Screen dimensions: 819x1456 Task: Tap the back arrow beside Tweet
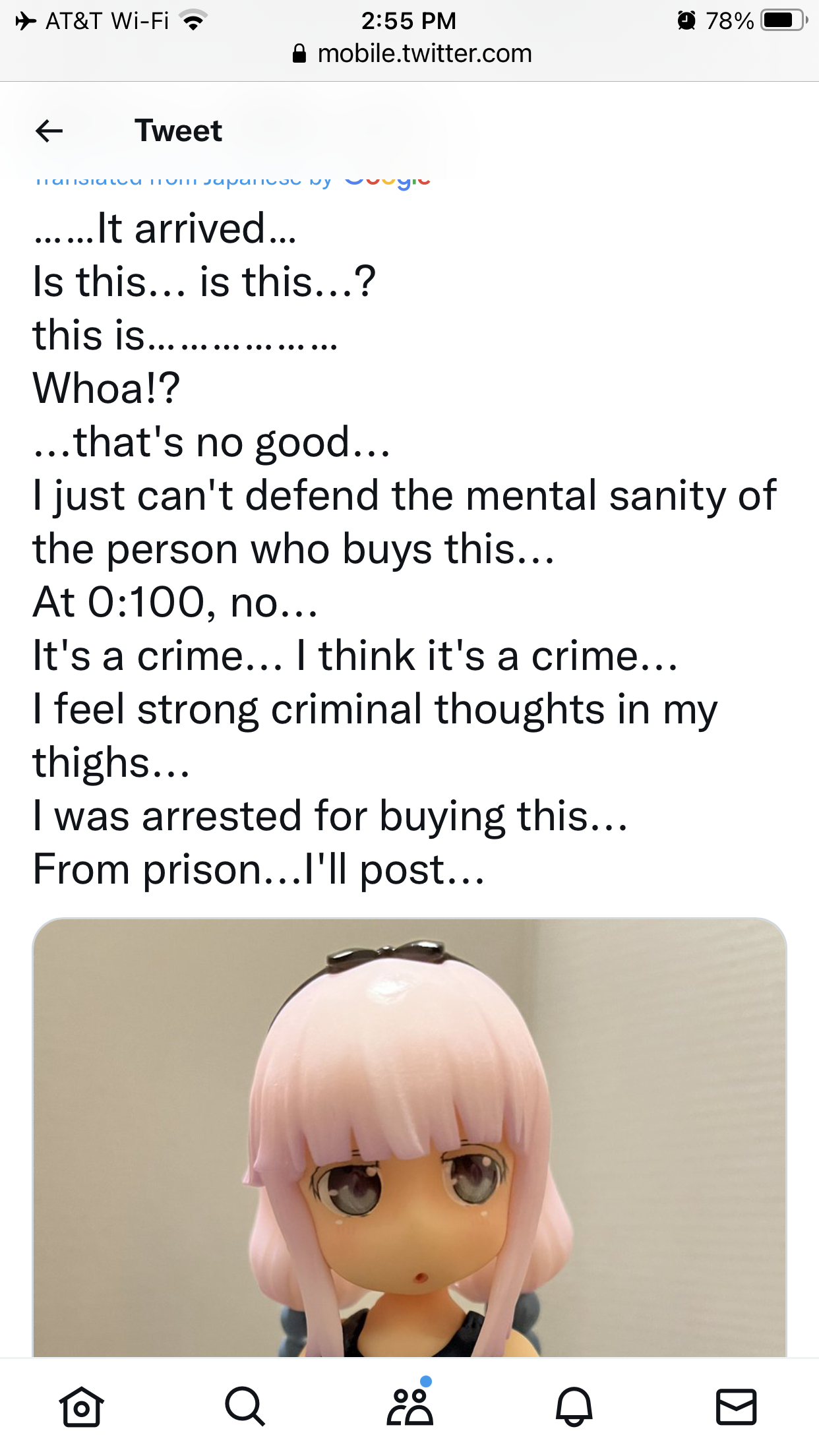pyautogui.click(x=49, y=131)
